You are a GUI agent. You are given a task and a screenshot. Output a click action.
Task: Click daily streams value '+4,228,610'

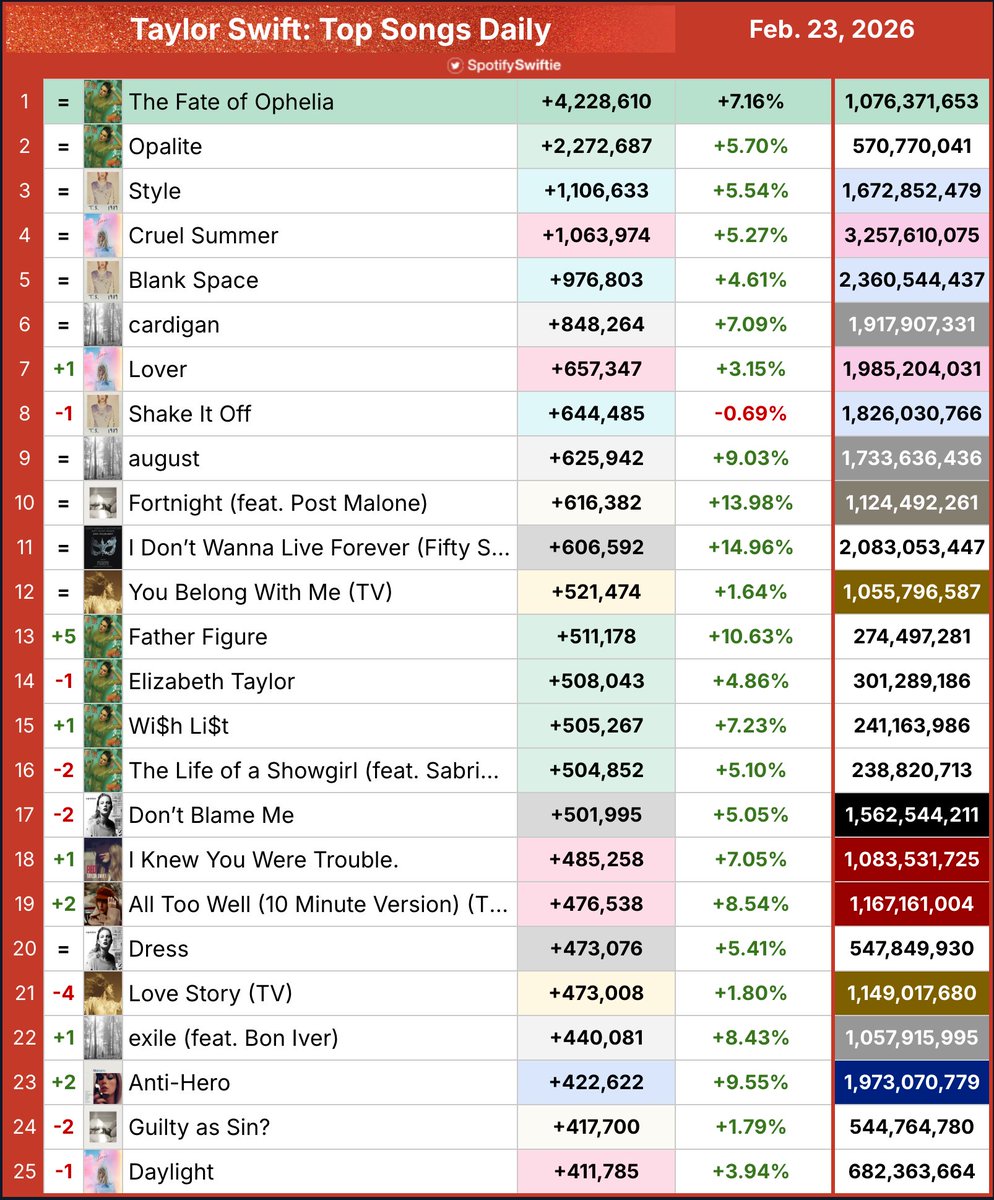[596, 102]
